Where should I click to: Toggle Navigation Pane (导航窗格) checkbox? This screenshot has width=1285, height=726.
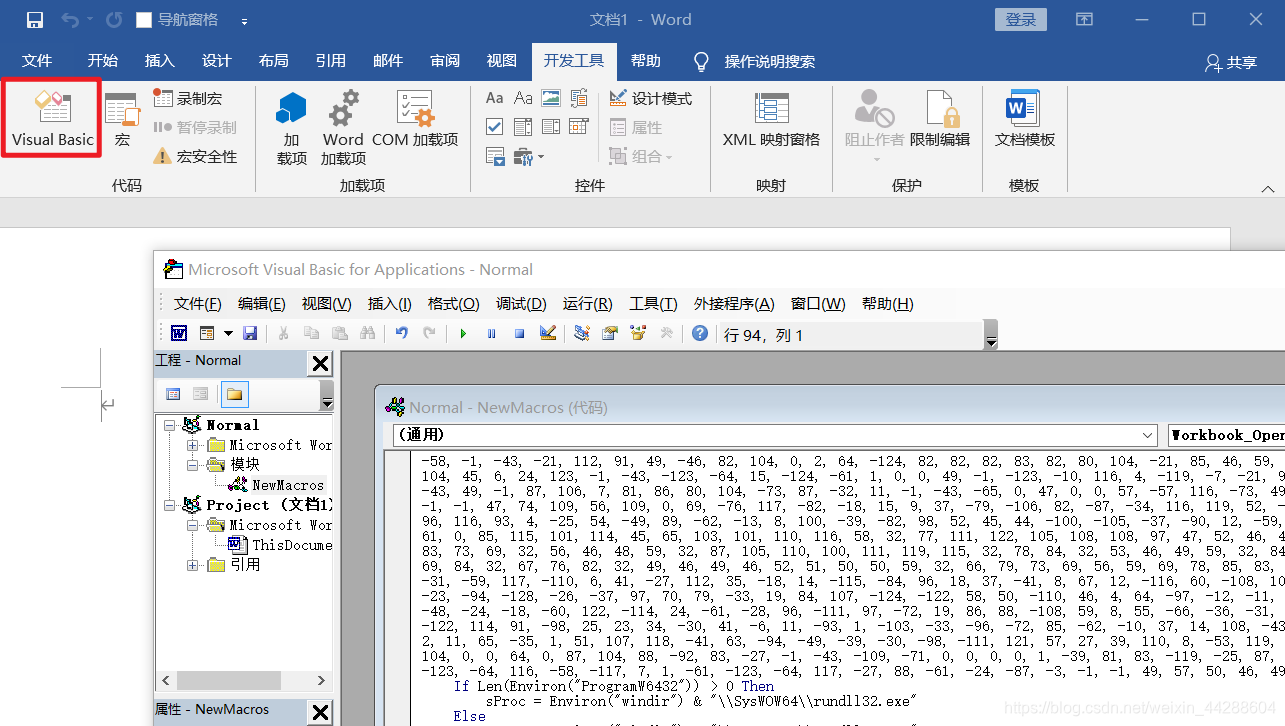(144, 20)
